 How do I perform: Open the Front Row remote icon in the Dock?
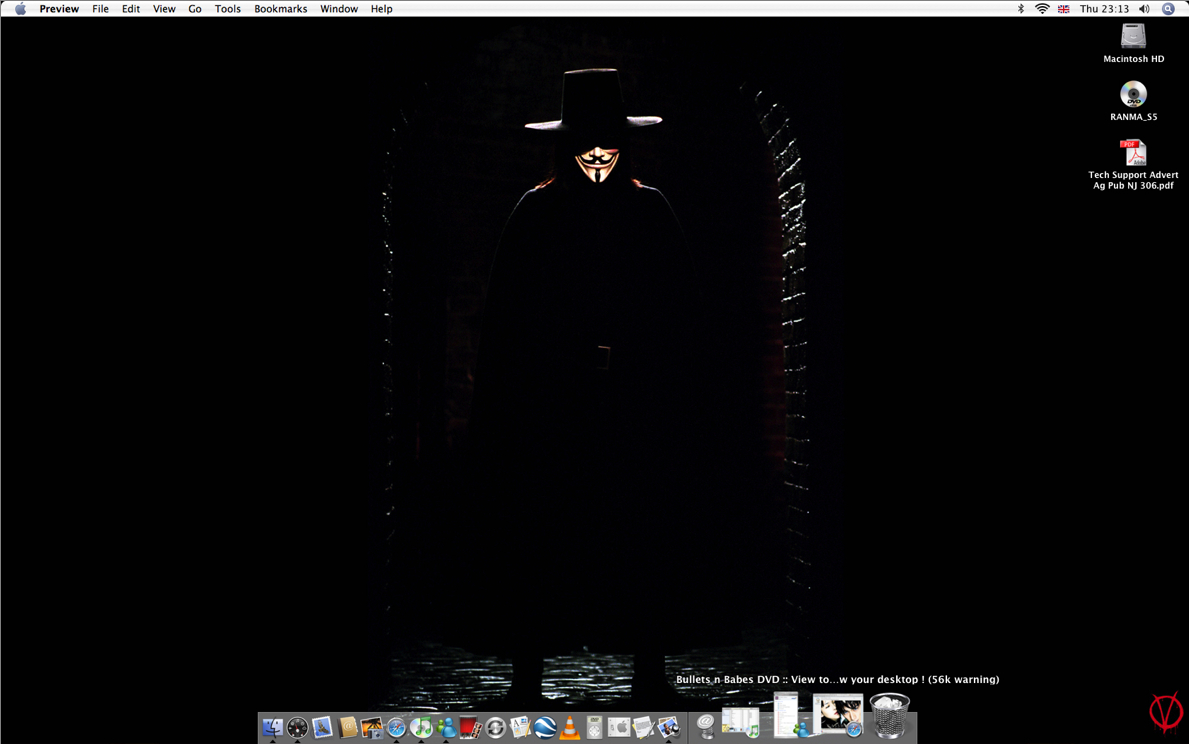click(x=594, y=727)
